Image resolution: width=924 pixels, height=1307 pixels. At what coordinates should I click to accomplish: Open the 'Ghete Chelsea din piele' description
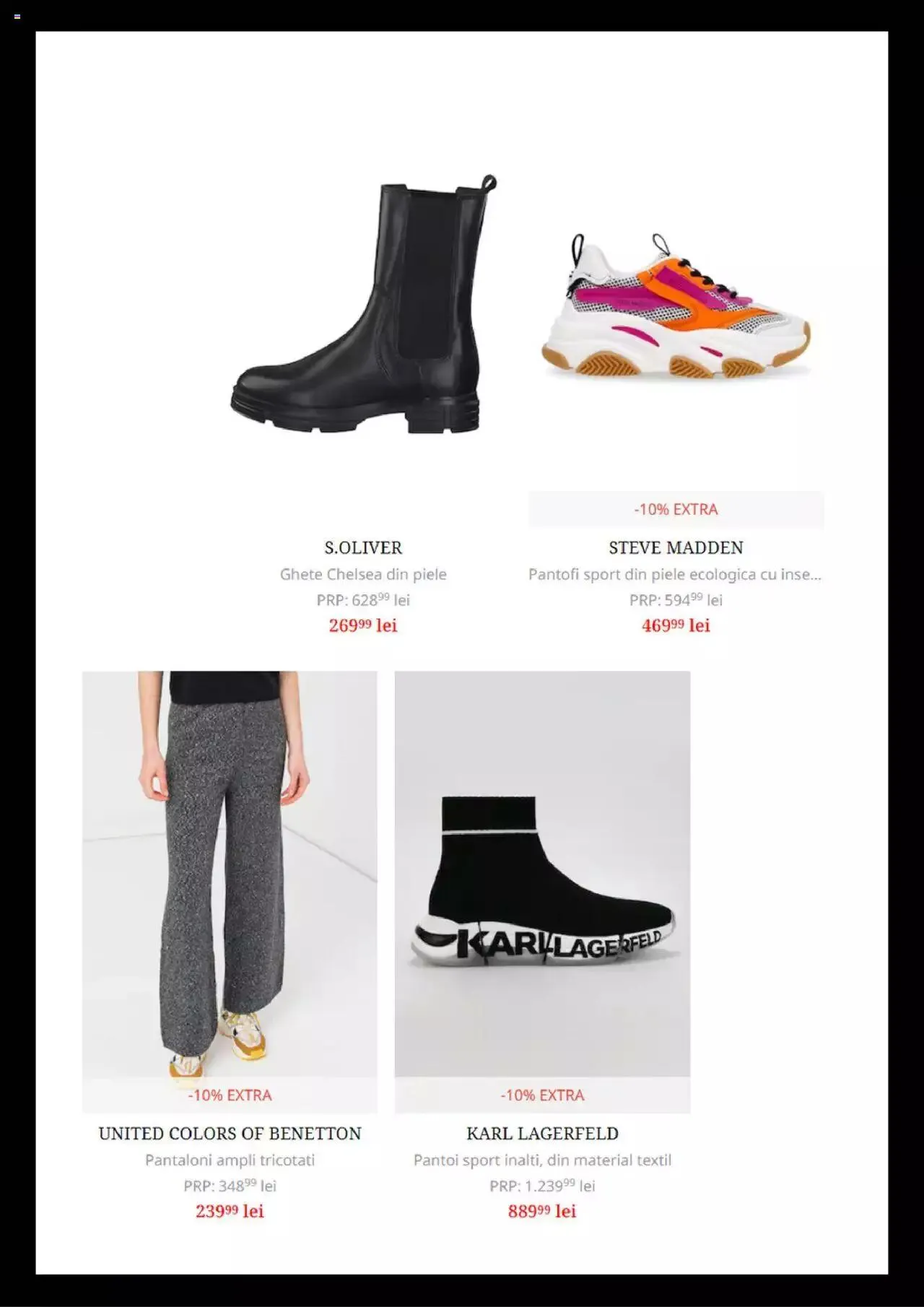click(x=363, y=575)
